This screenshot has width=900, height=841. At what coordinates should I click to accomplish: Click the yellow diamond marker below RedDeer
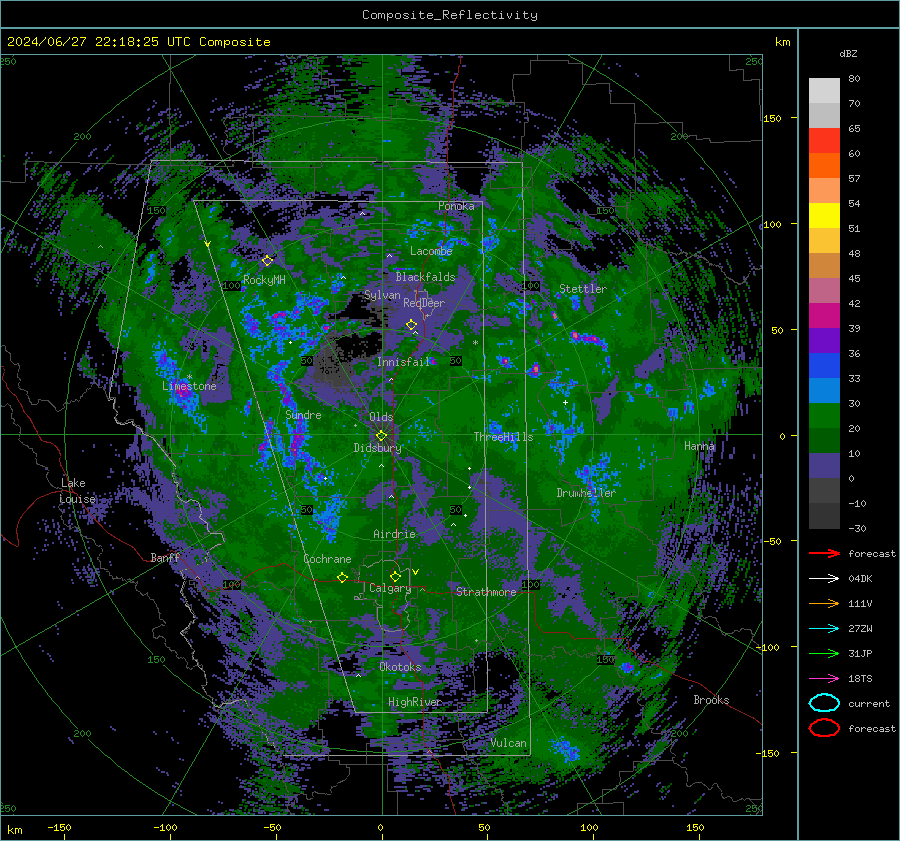[411, 325]
